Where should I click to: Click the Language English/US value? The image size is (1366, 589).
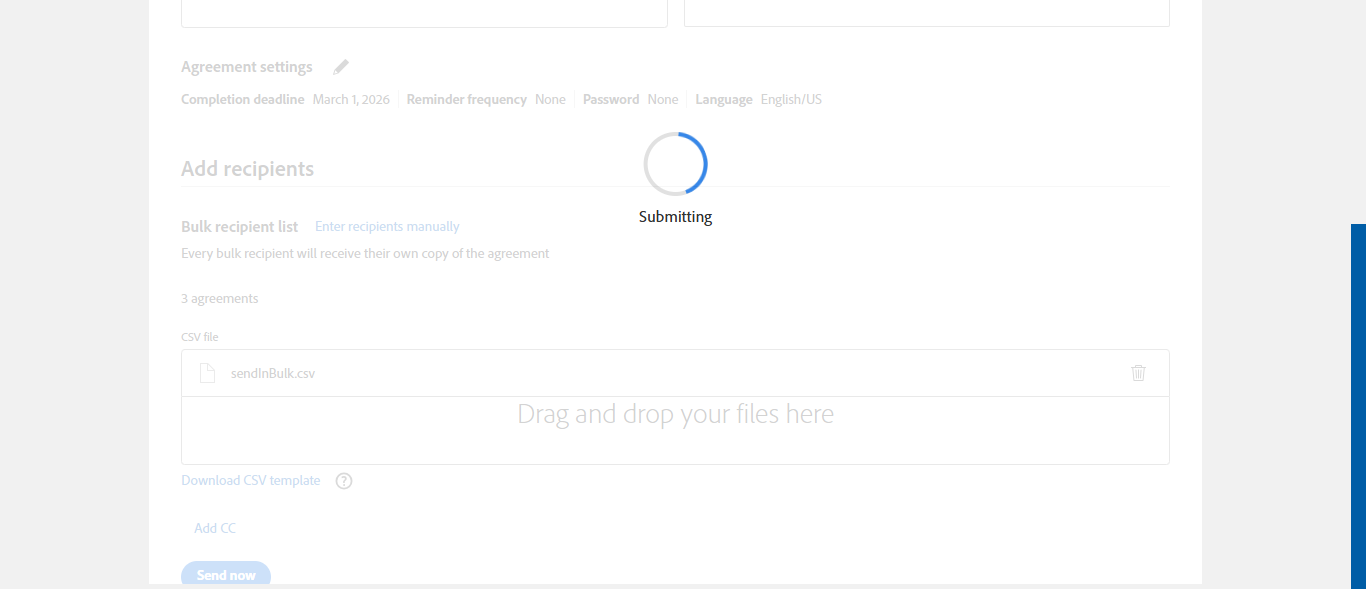pyautogui.click(x=791, y=99)
